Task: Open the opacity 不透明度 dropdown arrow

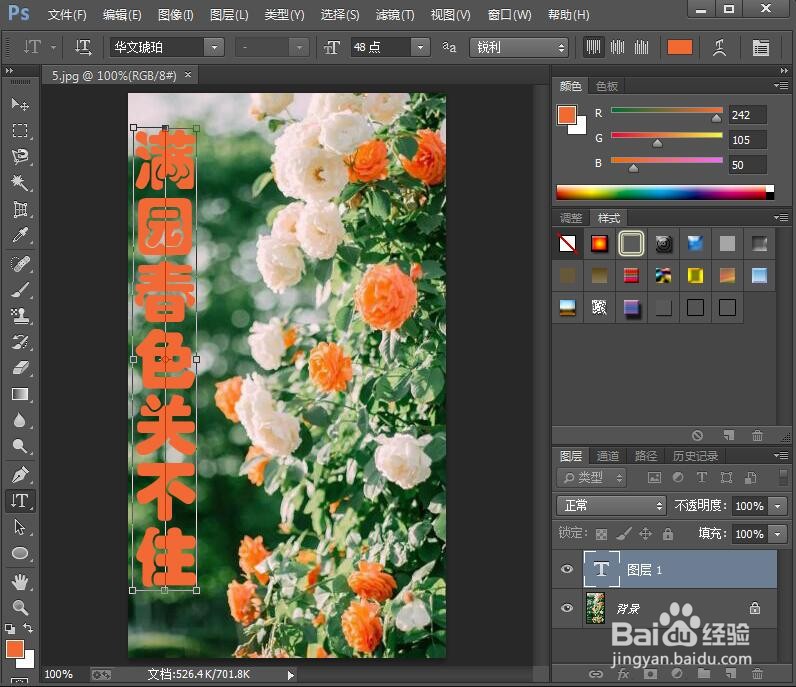Action: pos(778,506)
